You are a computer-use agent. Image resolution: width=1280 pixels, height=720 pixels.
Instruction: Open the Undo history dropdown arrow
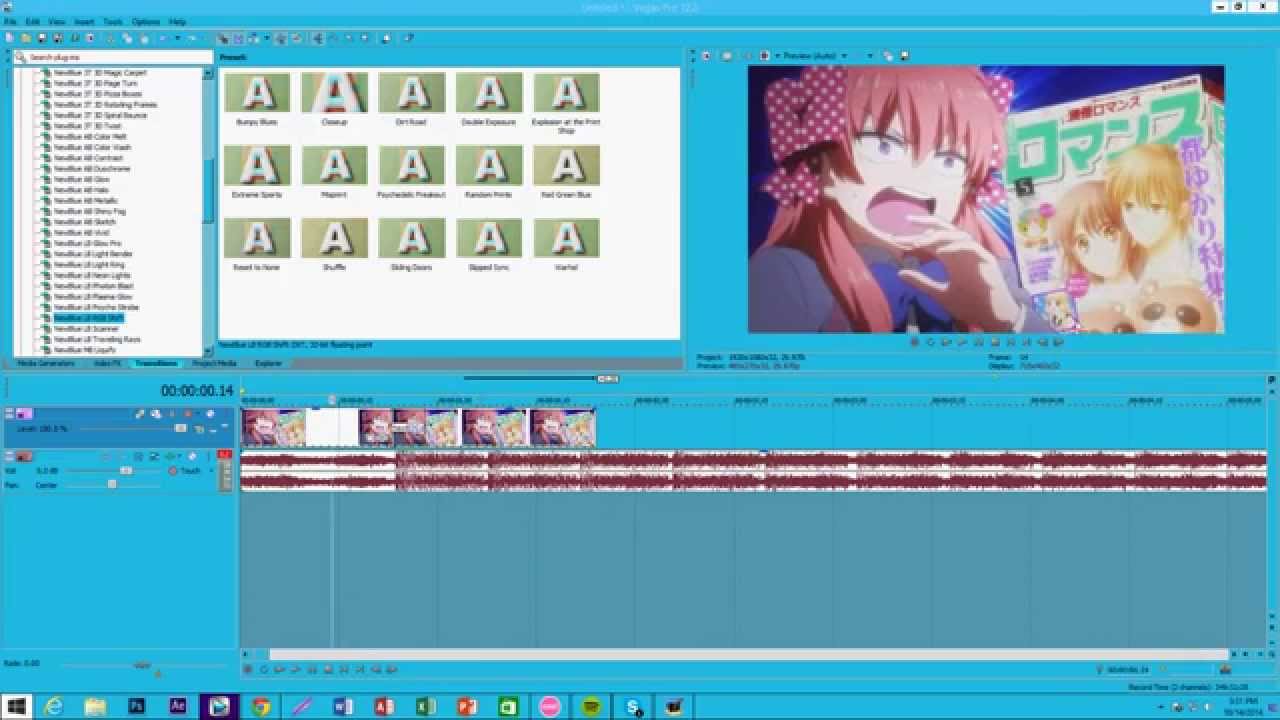(177, 38)
